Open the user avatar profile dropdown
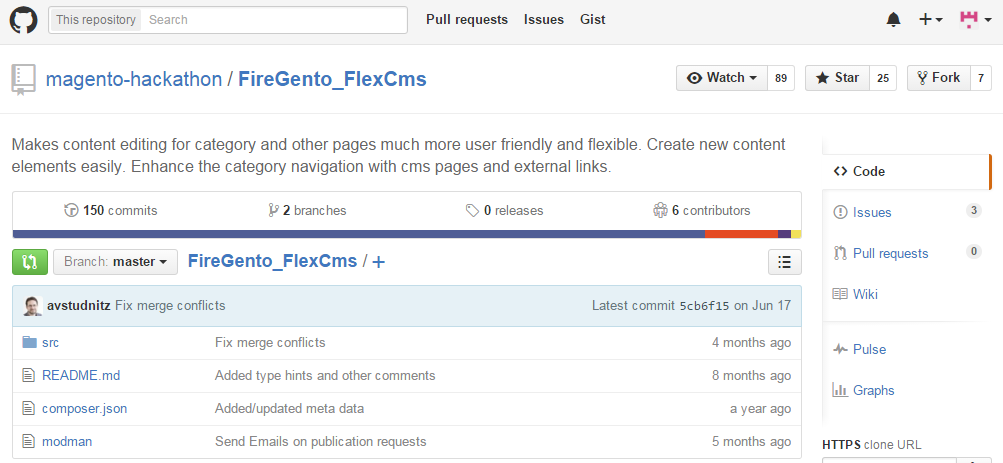Screen dimensions: 1003x463 point(972,19)
